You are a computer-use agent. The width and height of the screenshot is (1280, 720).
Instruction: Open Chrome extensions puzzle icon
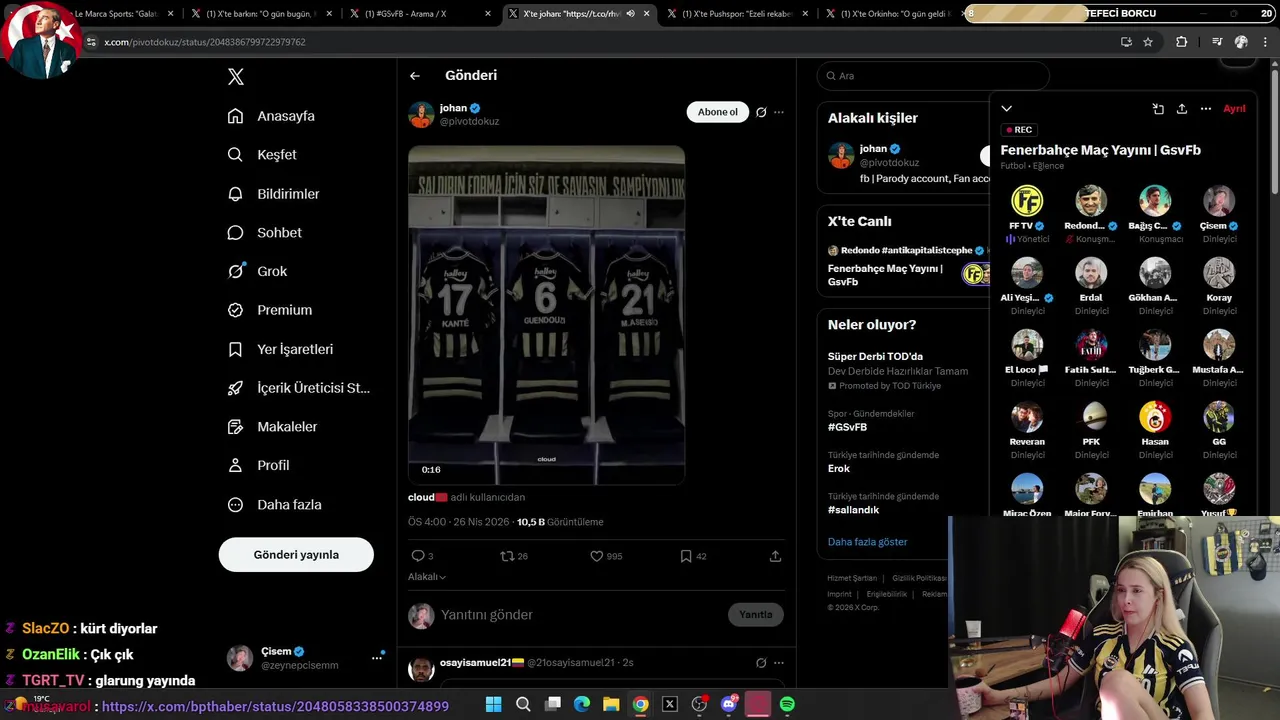click(x=1182, y=42)
